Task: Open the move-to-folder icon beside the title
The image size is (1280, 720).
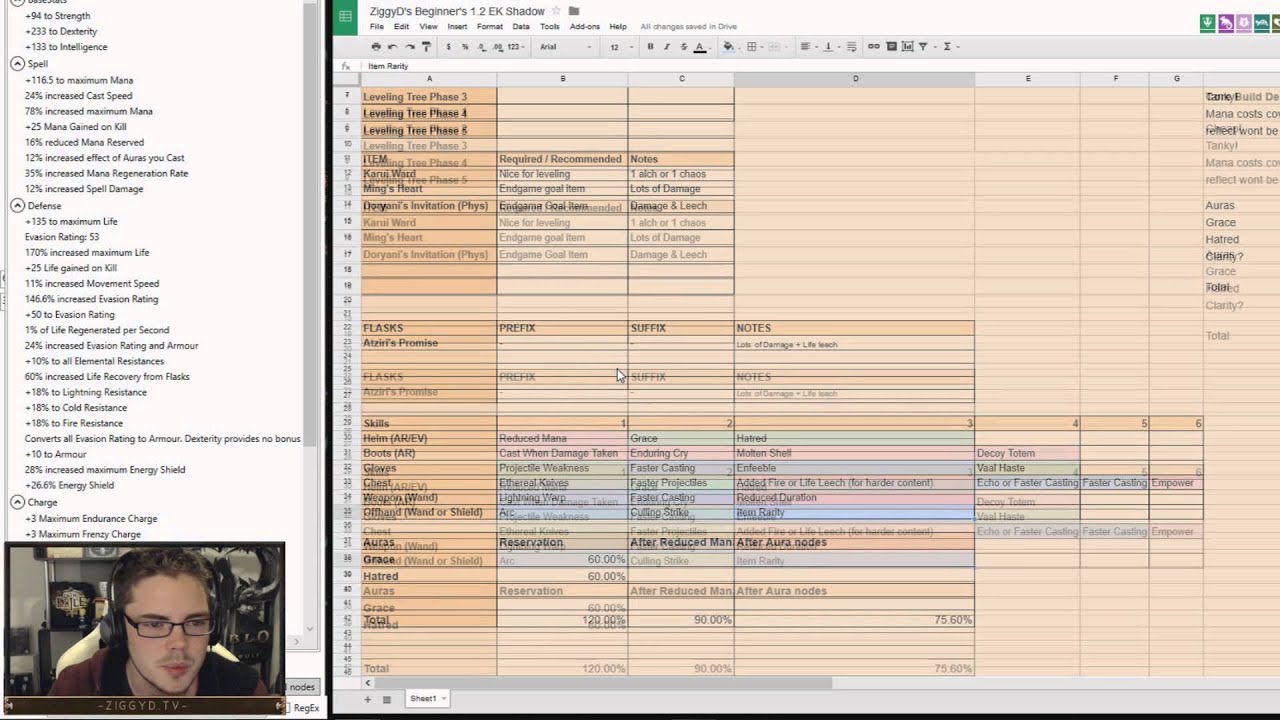Action: coord(574,11)
